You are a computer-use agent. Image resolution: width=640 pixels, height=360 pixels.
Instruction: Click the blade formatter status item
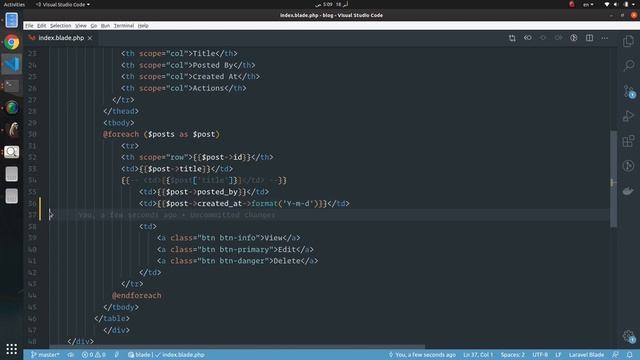[x=166, y=355]
